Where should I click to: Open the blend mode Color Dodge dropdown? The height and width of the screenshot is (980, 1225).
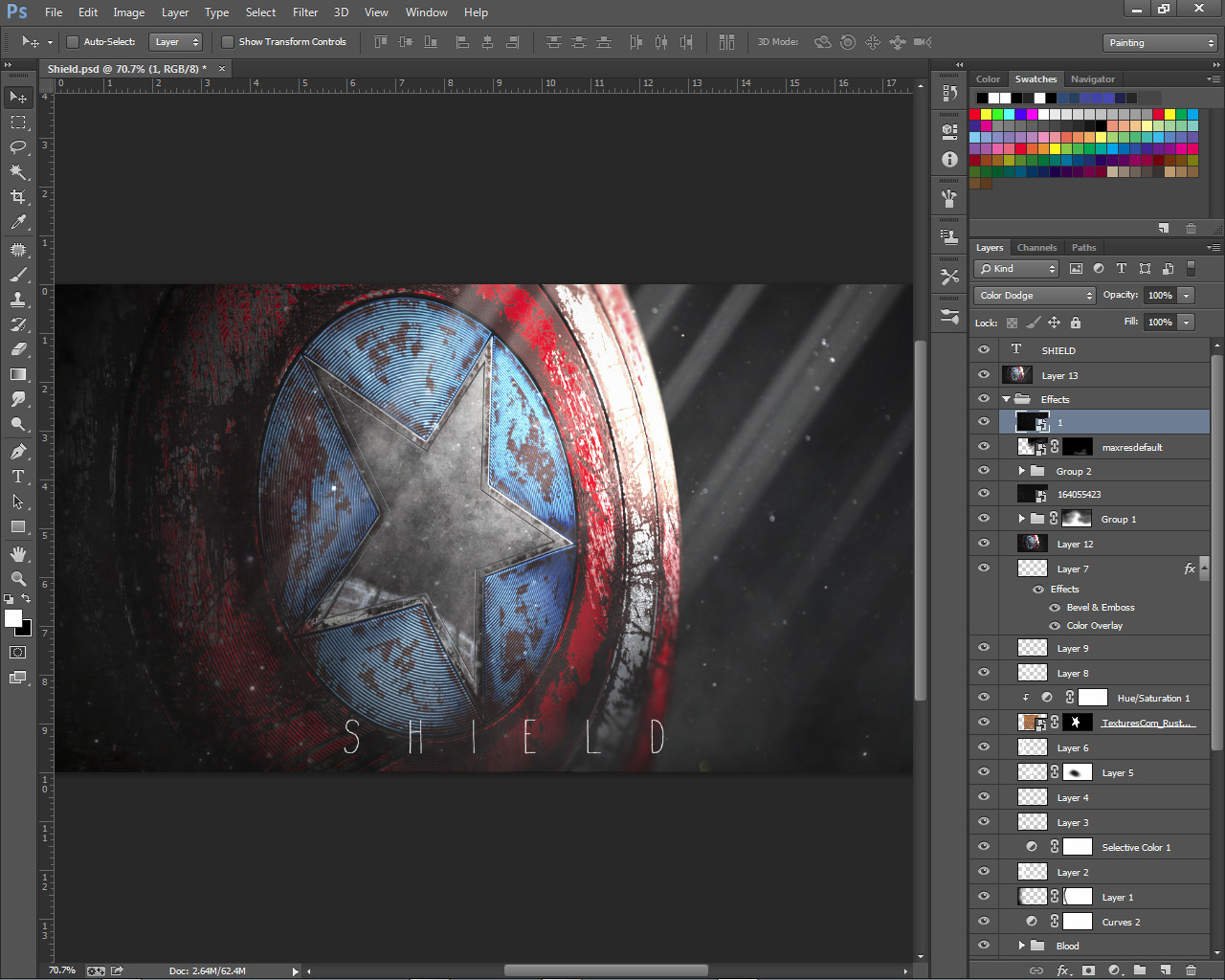click(x=1035, y=296)
